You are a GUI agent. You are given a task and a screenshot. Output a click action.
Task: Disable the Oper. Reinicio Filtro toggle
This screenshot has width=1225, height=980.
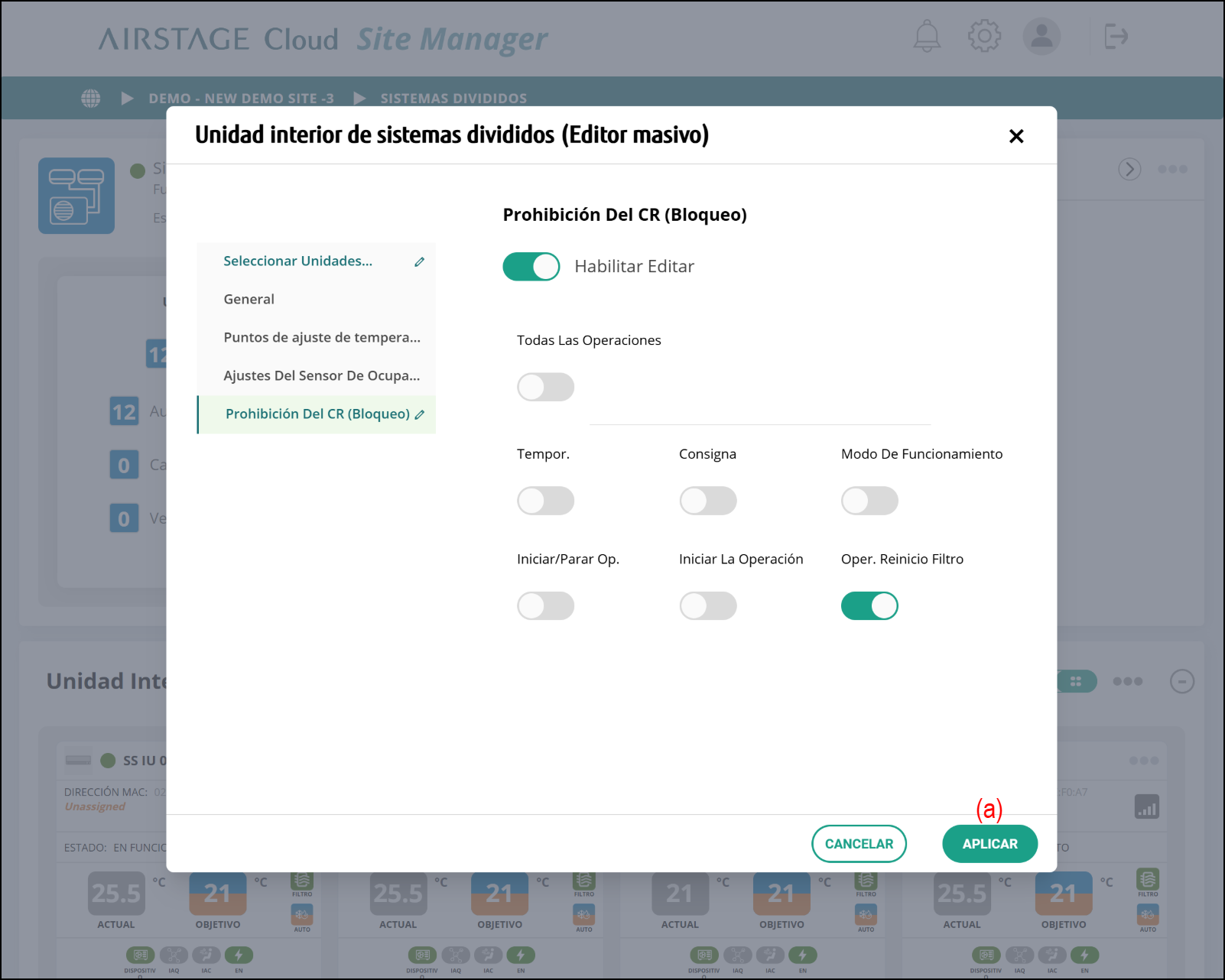tap(869, 606)
